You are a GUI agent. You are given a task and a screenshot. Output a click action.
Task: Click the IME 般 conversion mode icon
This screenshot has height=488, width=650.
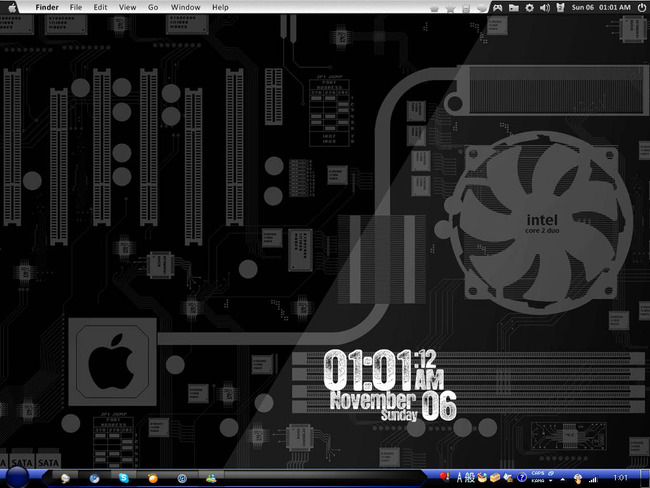pyautogui.click(x=469, y=478)
